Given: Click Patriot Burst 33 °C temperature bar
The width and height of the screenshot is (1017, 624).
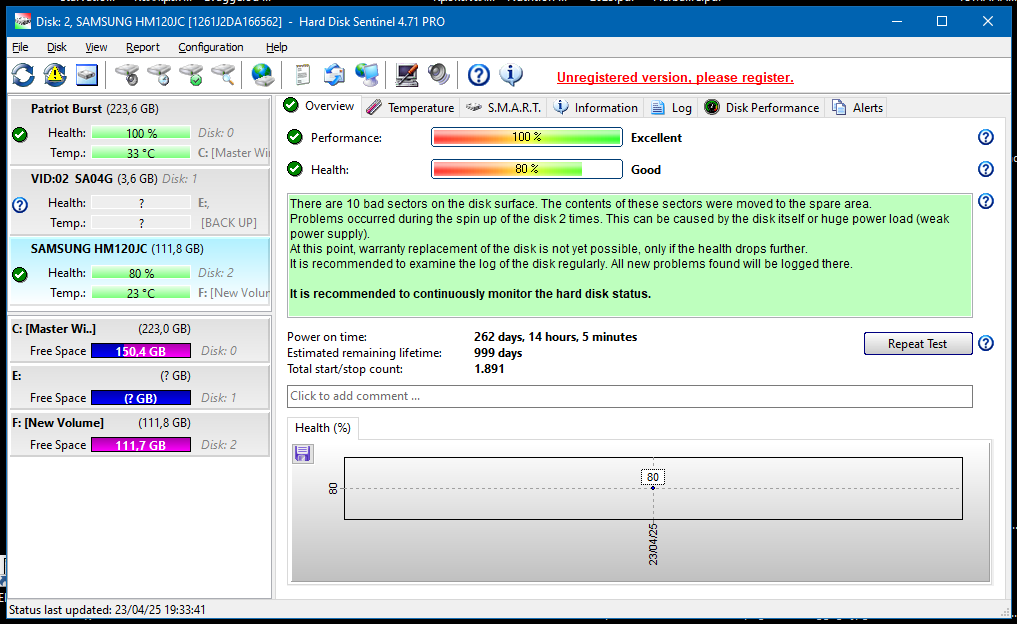Looking at the screenshot, I should (141, 153).
